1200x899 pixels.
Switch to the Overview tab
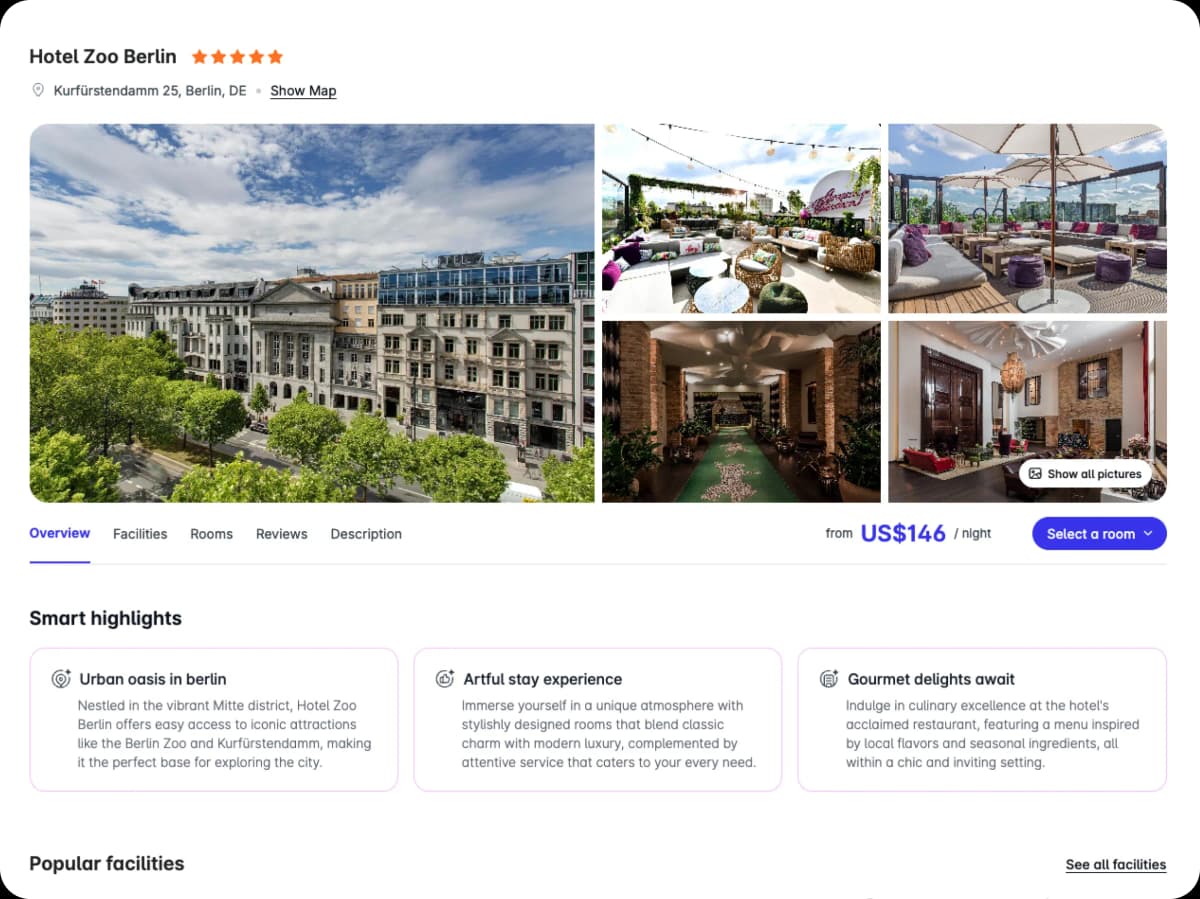(60, 533)
